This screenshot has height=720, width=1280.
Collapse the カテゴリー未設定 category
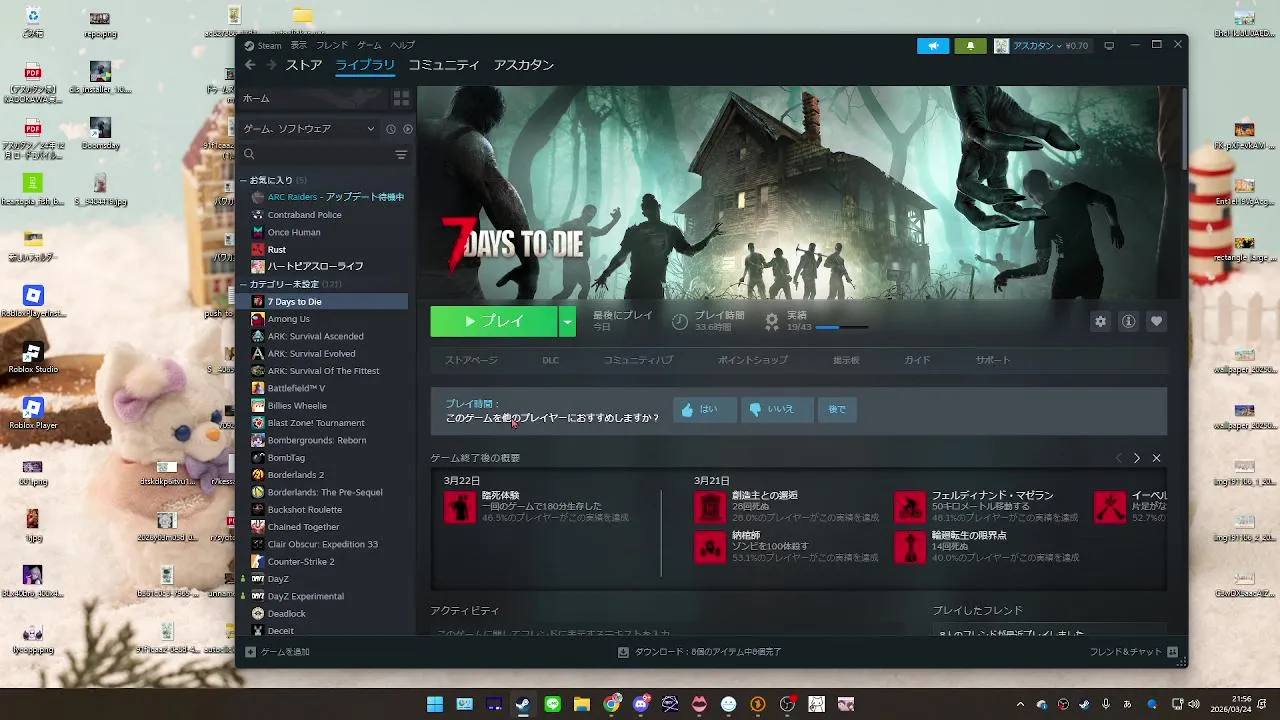pos(243,284)
